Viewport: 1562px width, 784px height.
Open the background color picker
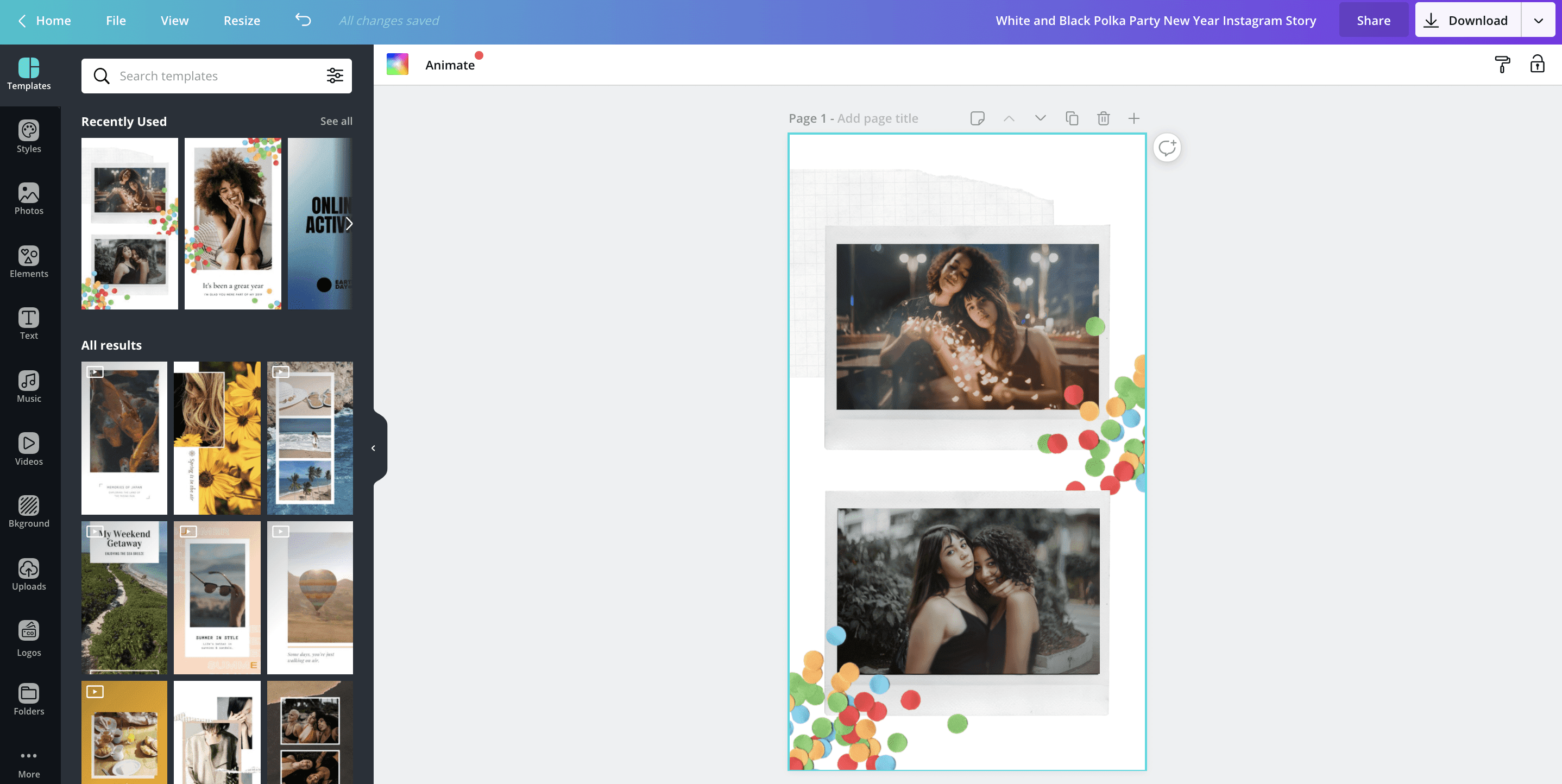[x=398, y=63]
